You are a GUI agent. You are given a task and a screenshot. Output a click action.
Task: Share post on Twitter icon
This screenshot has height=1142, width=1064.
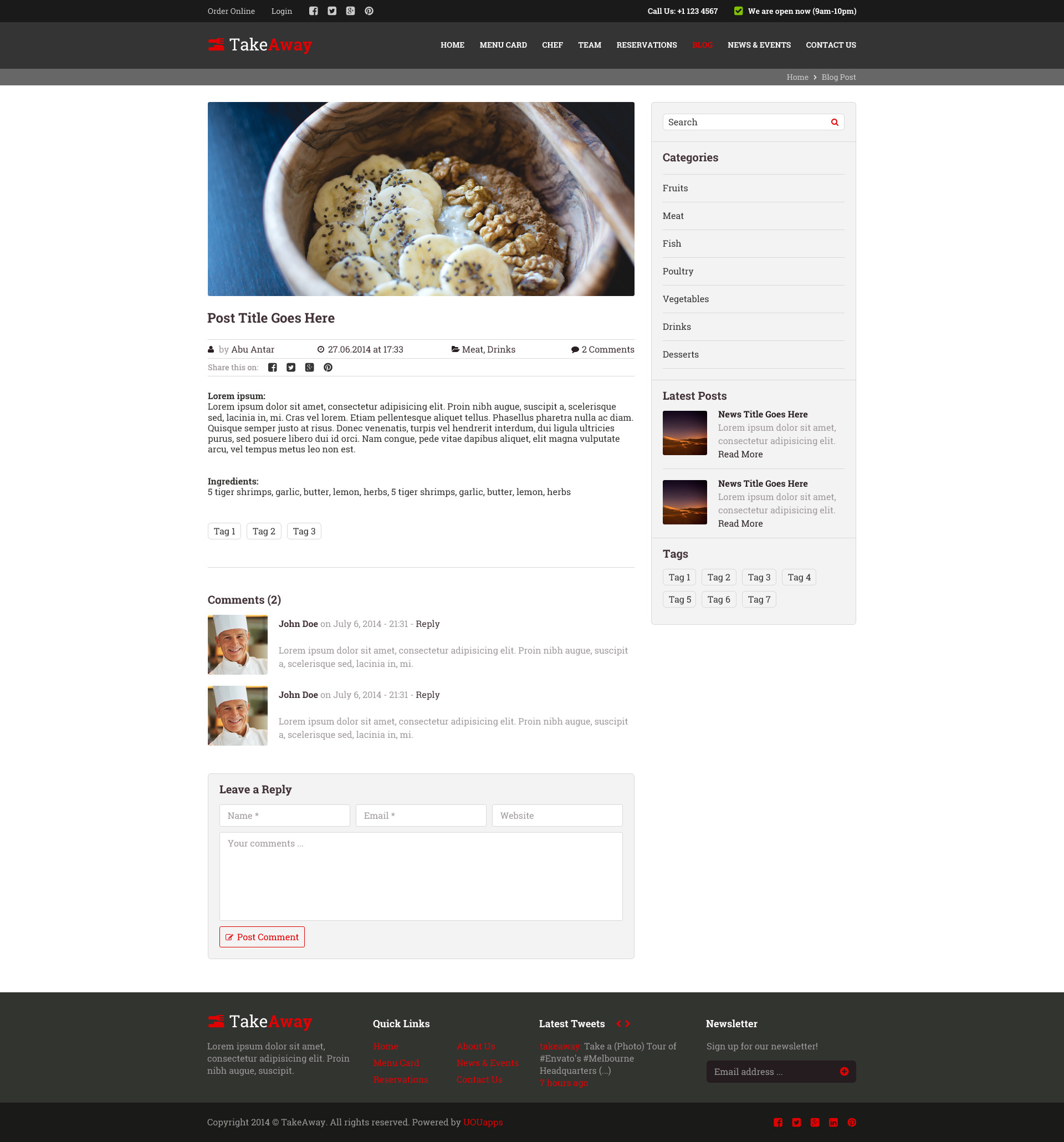pos(291,368)
